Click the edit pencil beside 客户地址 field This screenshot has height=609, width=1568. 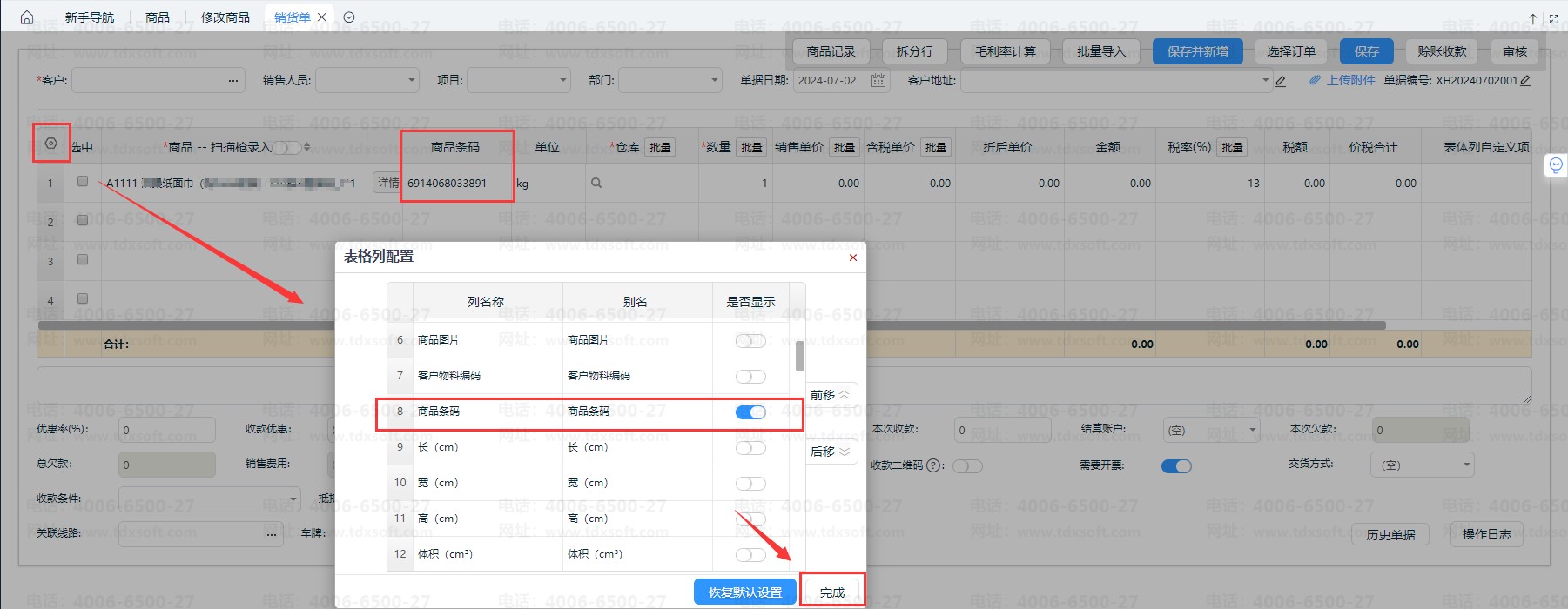[1281, 81]
